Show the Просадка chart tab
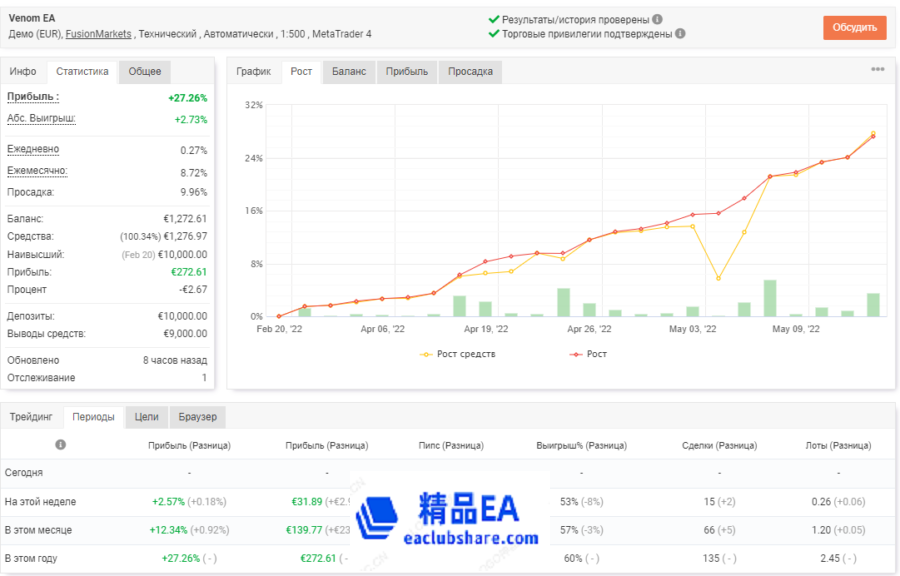900x576 pixels. 470,72
